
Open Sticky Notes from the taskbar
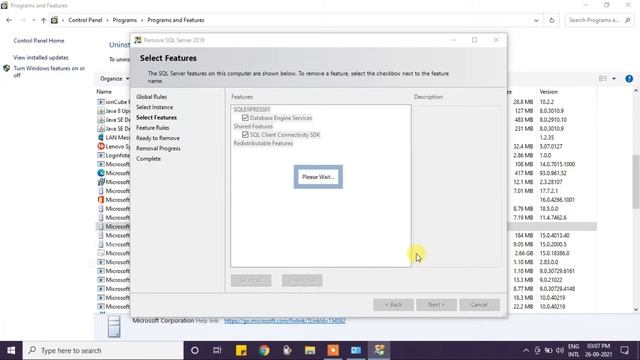tap(241, 350)
